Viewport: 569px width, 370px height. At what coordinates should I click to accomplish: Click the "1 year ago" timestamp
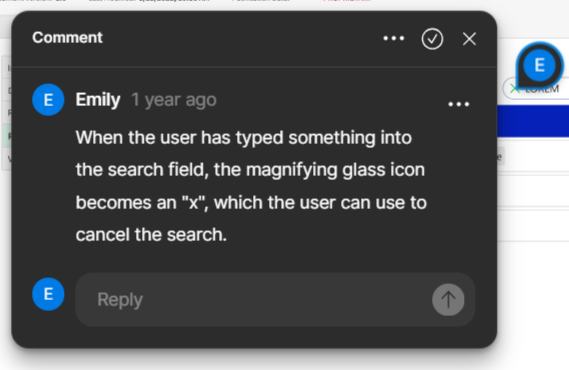coord(174,100)
